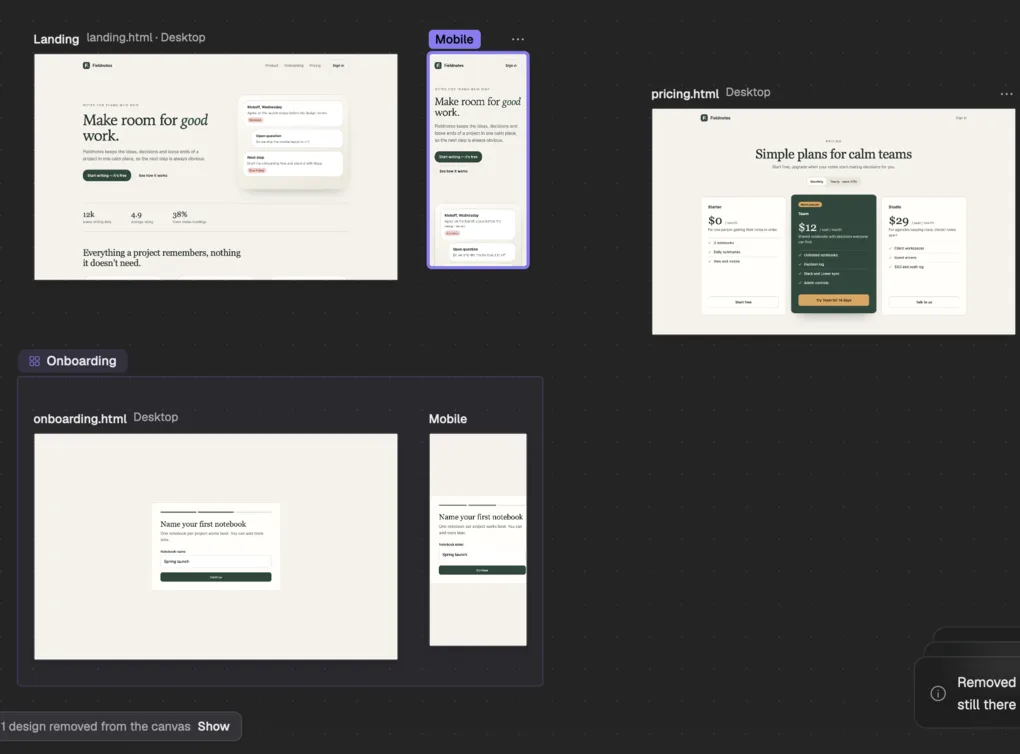1020x754 pixels.
Task: Click the Removed notification toast
Action: coord(968,692)
